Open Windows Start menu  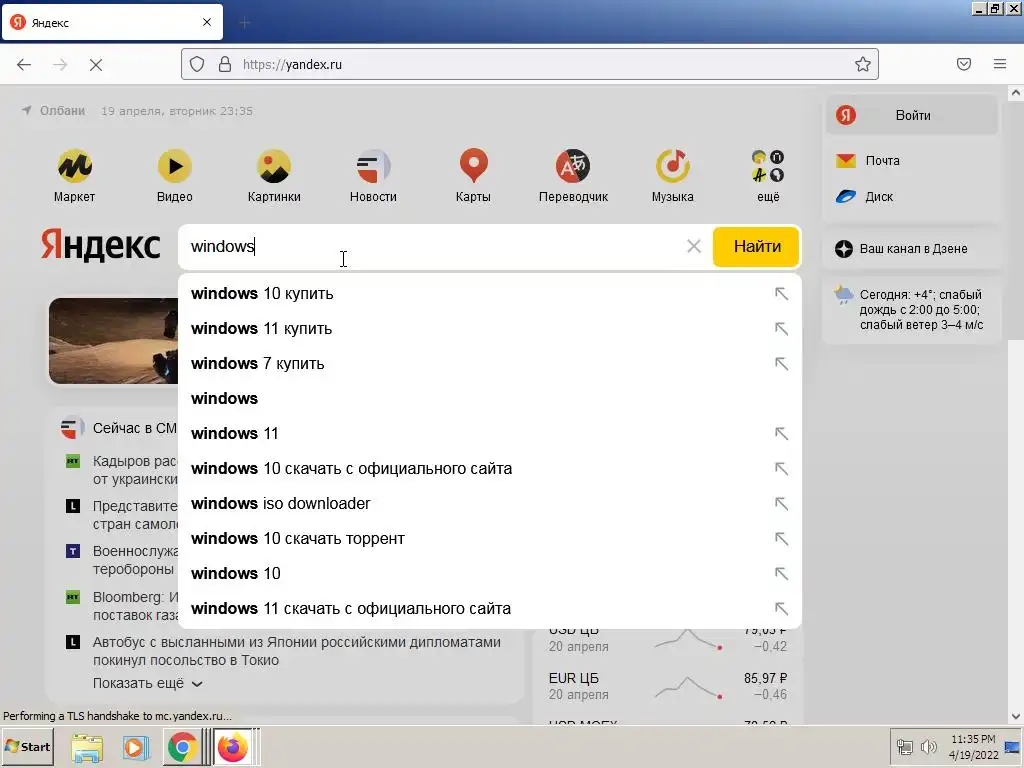[27, 747]
